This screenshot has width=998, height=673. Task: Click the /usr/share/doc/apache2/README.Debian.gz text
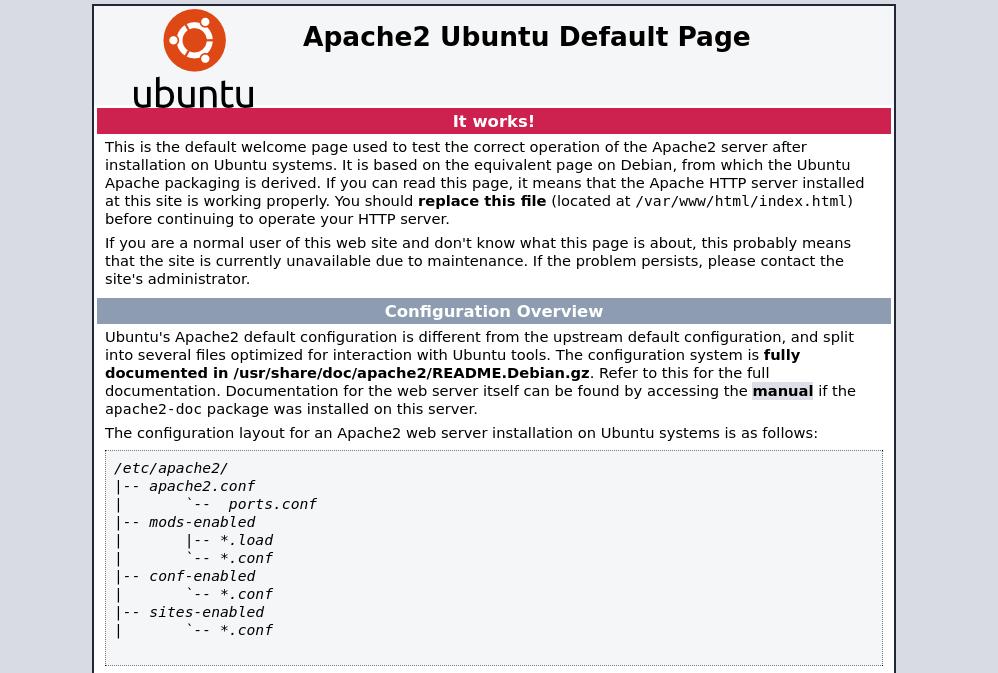(411, 373)
